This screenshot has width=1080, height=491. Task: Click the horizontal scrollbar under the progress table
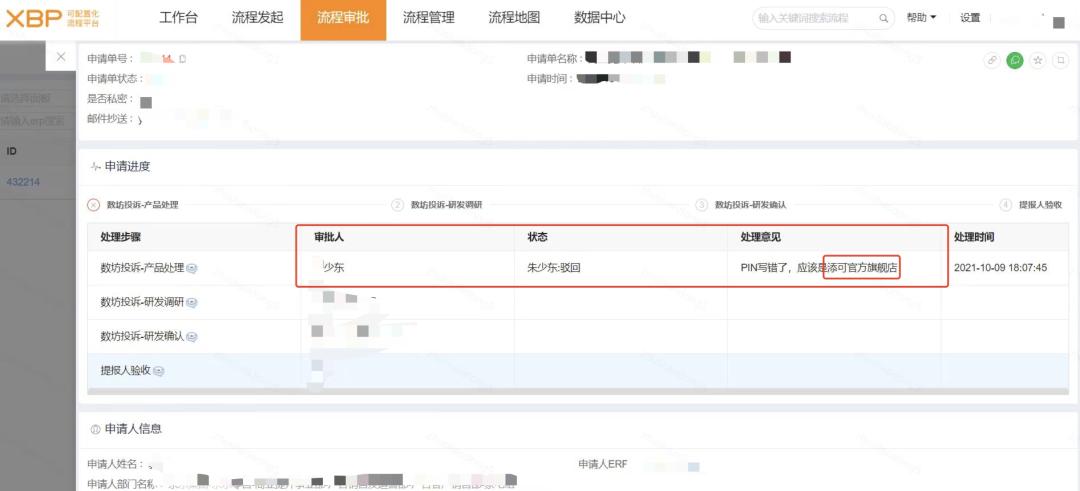tap(577, 392)
